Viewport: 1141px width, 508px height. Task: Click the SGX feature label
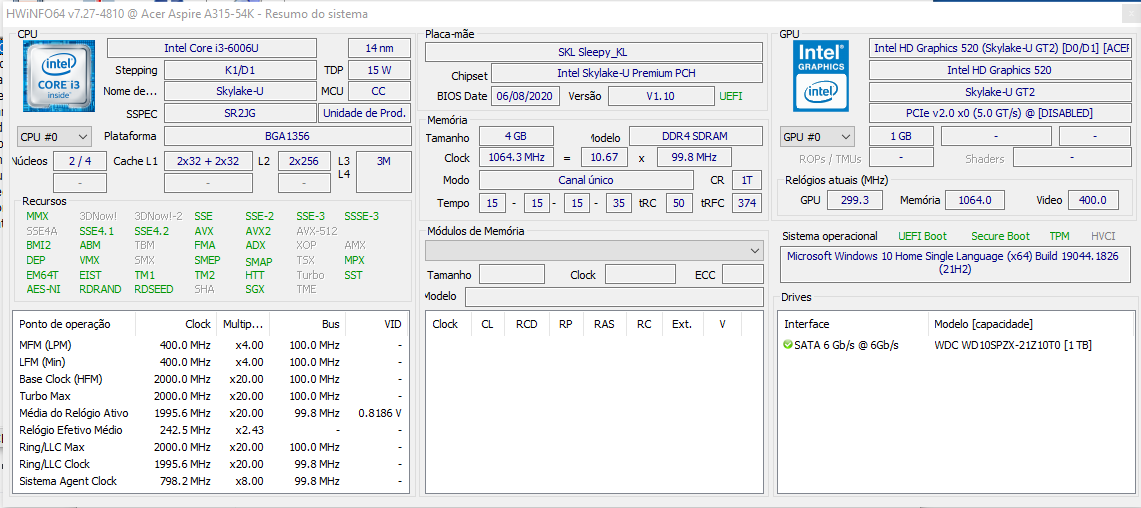tap(255, 289)
